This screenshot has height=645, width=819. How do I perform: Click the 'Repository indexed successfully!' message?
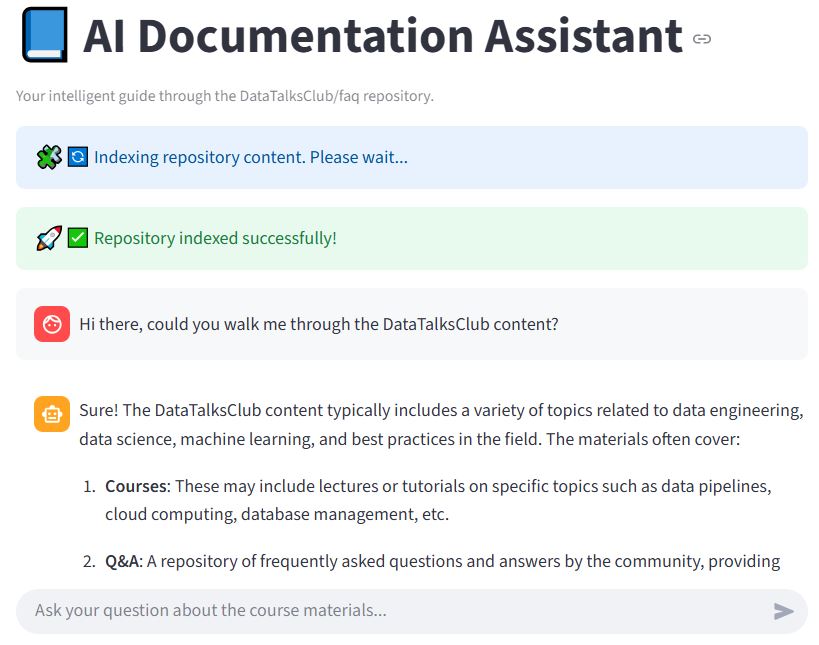[215, 238]
